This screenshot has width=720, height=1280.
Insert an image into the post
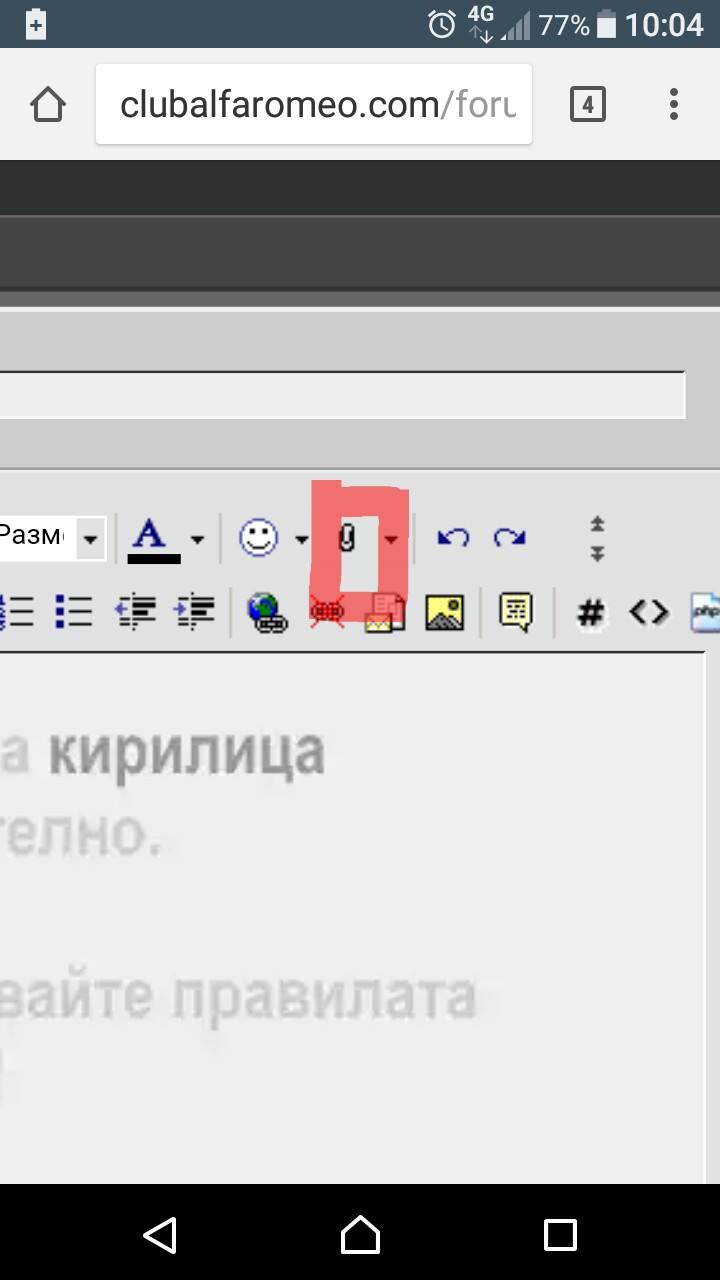click(444, 611)
